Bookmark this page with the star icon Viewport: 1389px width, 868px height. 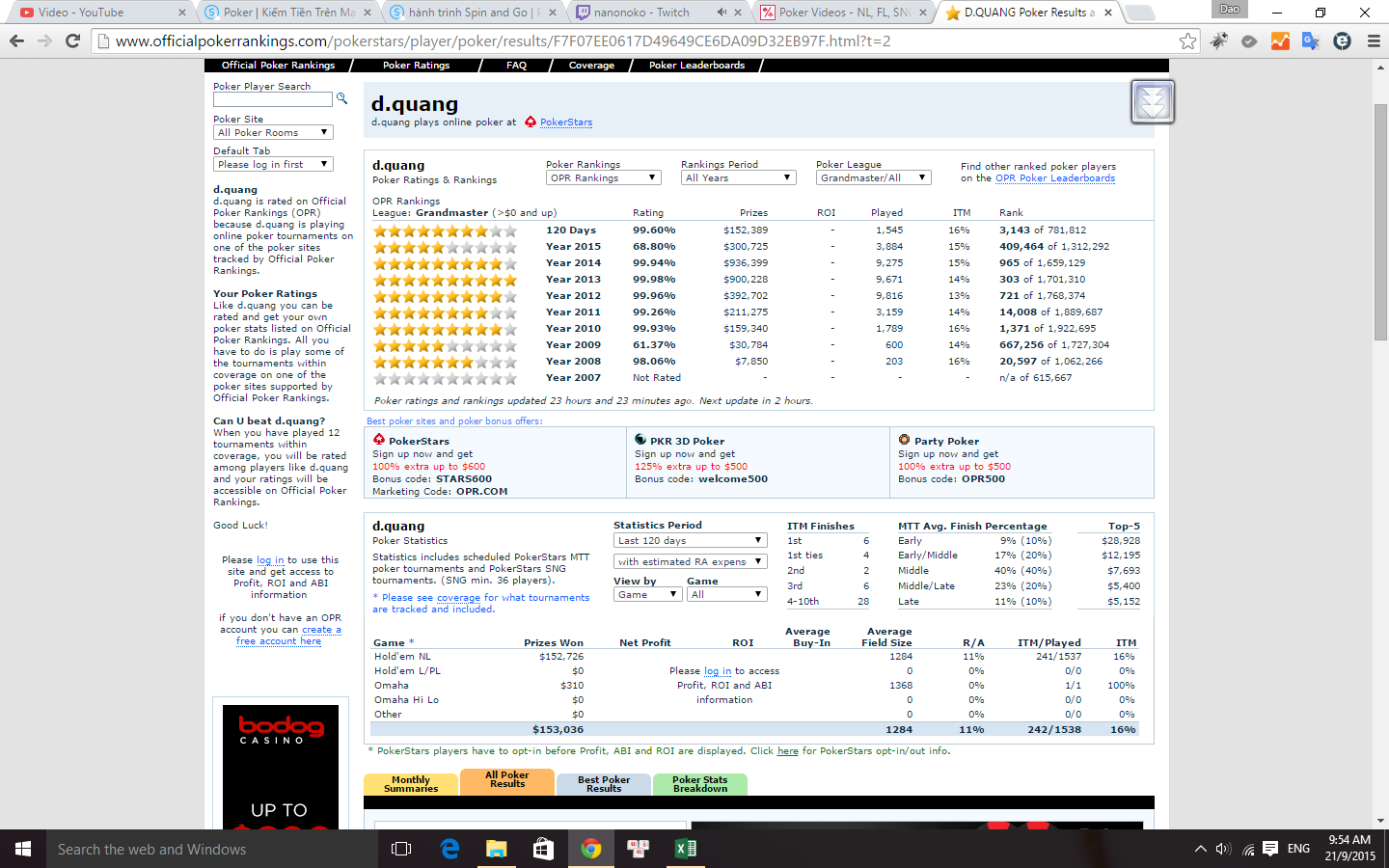point(1187,41)
